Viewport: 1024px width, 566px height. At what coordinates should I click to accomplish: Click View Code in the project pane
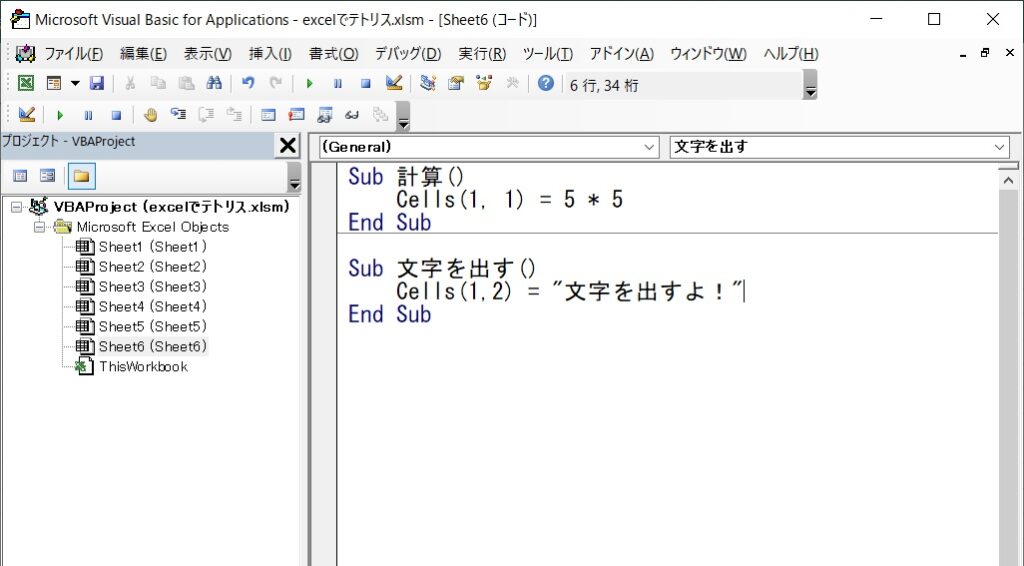(x=20, y=176)
